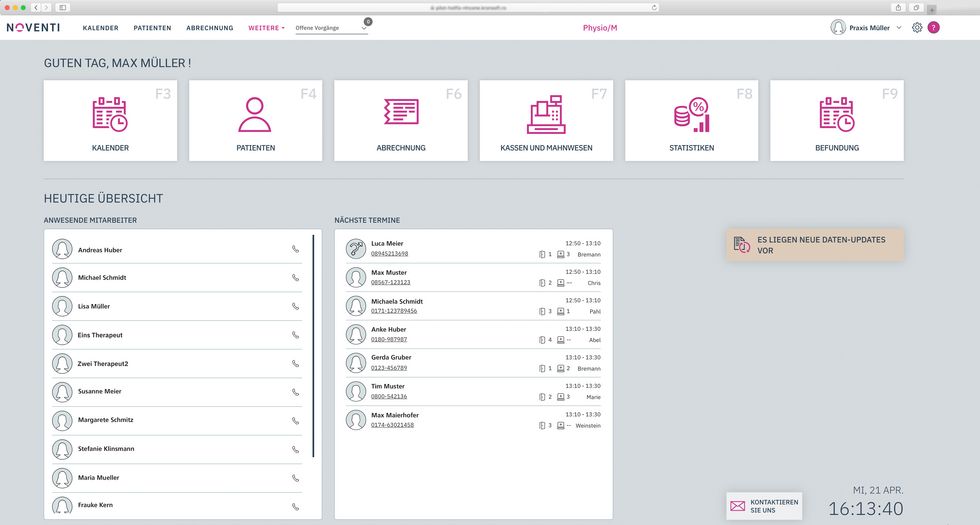Click Andreas Huber's avatar icon
Viewport: 980px width, 525px height.
pos(62,249)
